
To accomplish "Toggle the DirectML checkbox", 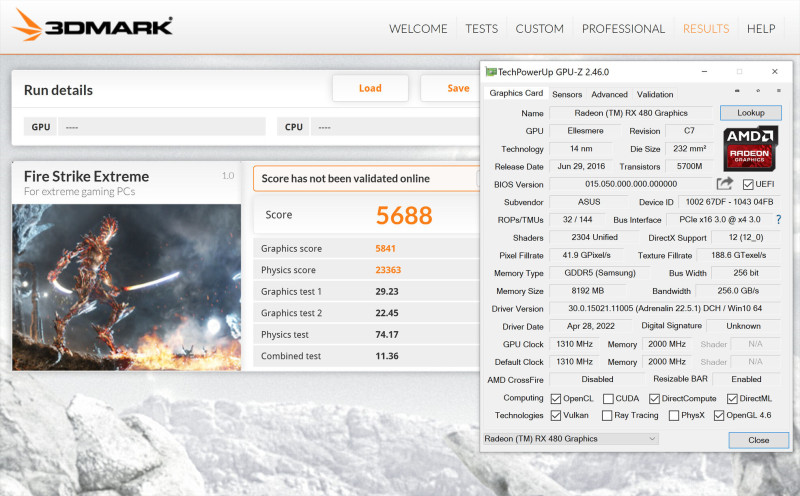I will pyautogui.click(x=732, y=399).
